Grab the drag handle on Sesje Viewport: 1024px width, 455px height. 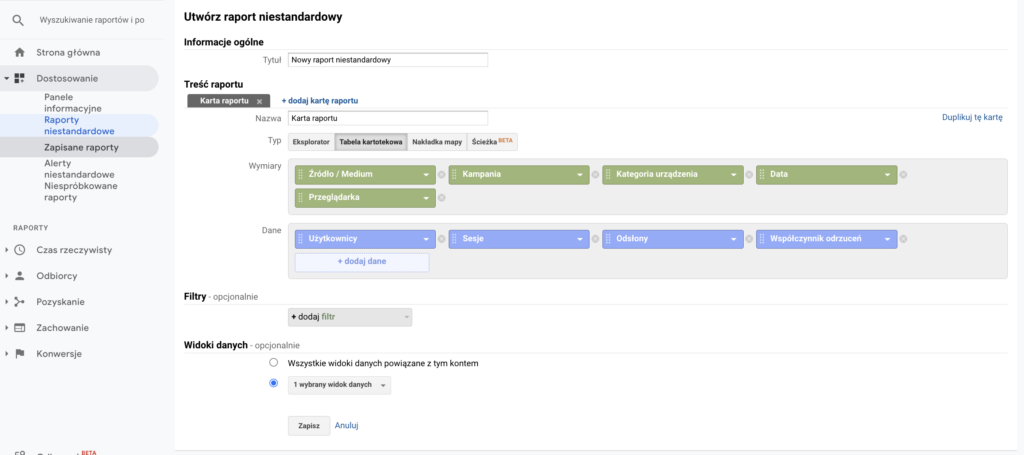[455, 239]
